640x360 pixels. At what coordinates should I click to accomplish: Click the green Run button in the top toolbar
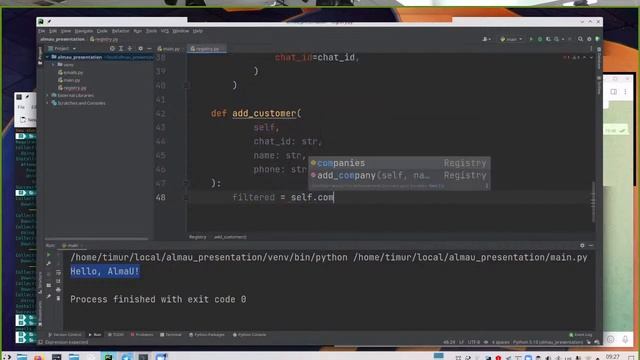click(x=531, y=39)
